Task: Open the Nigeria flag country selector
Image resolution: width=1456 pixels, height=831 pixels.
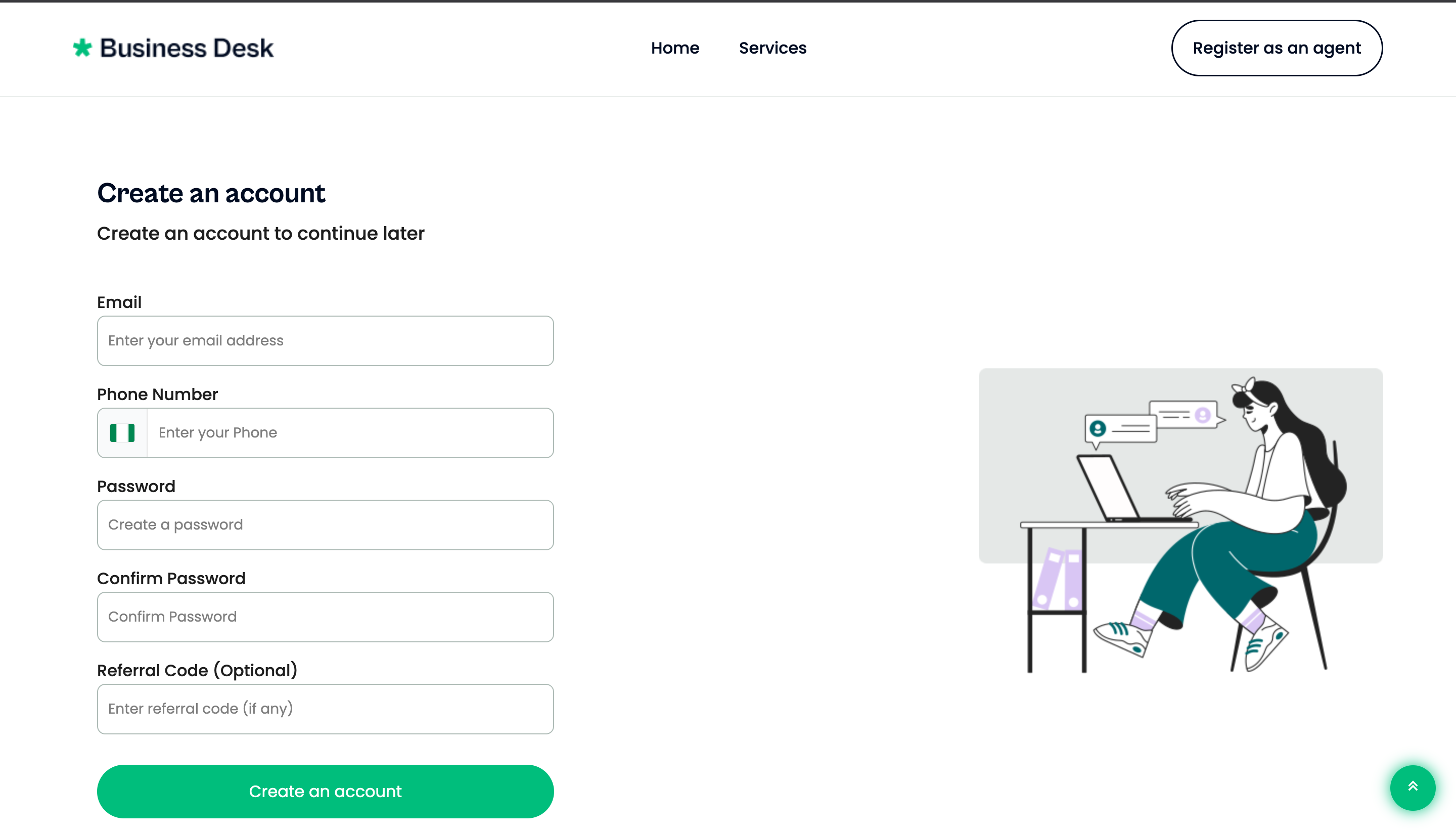Action: click(x=123, y=432)
